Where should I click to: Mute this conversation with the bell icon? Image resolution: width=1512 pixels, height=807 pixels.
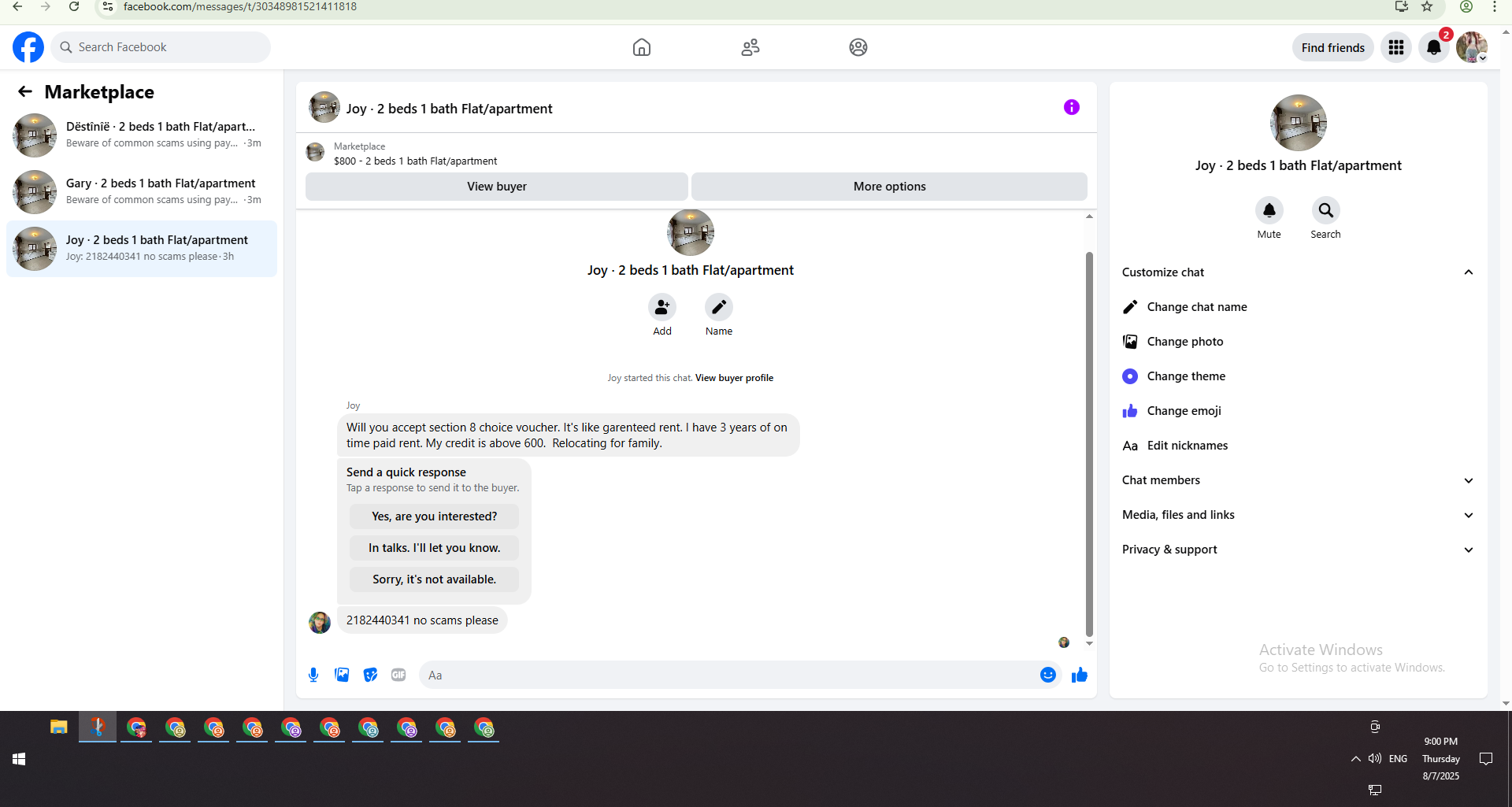pyautogui.click(x=1269, y=210)
